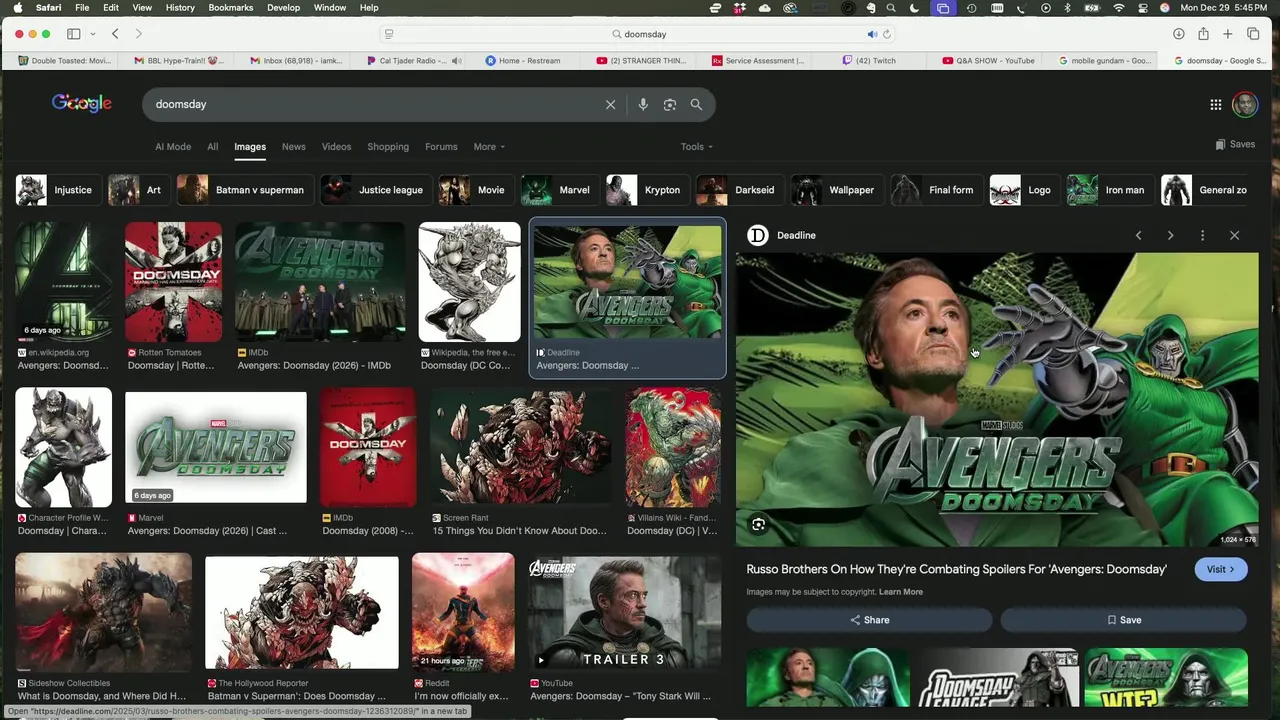The image size is (1280, 720).
Task: Open AI Mode tab
Action: point(173,147)
